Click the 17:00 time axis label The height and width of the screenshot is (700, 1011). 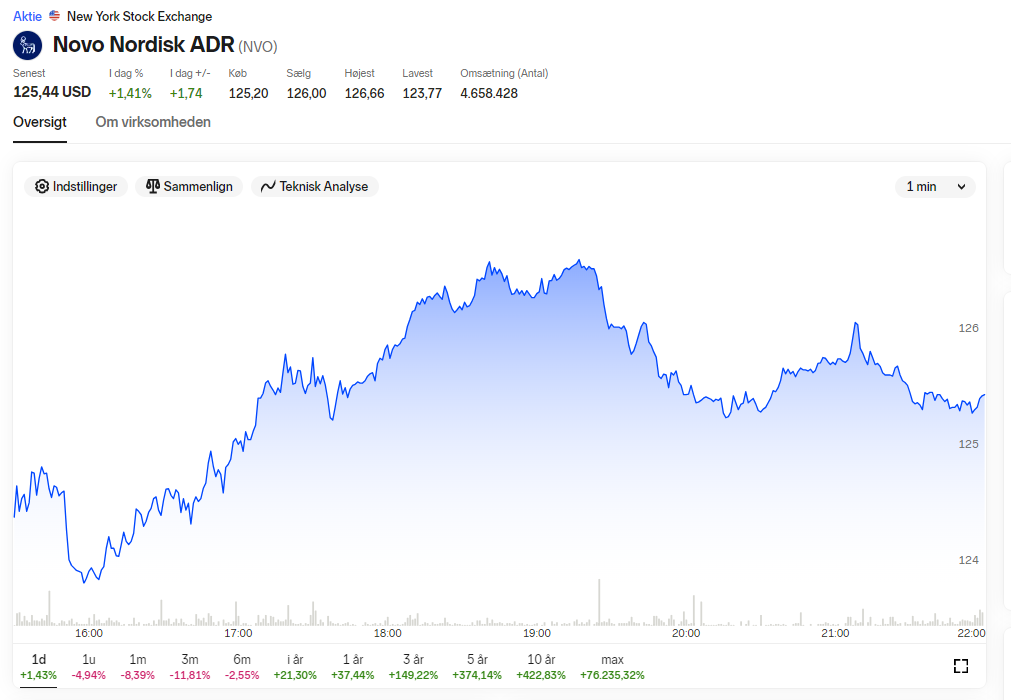pos(238,633)
